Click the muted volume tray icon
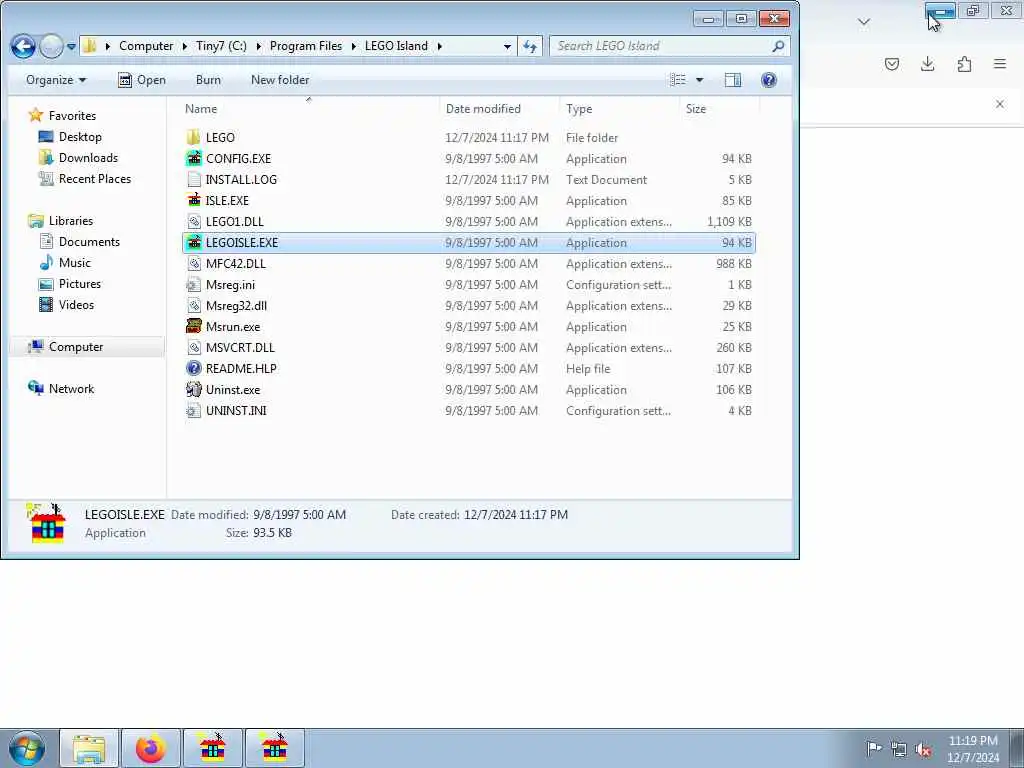Screen dimensions: 1024x768 (923, 750)
